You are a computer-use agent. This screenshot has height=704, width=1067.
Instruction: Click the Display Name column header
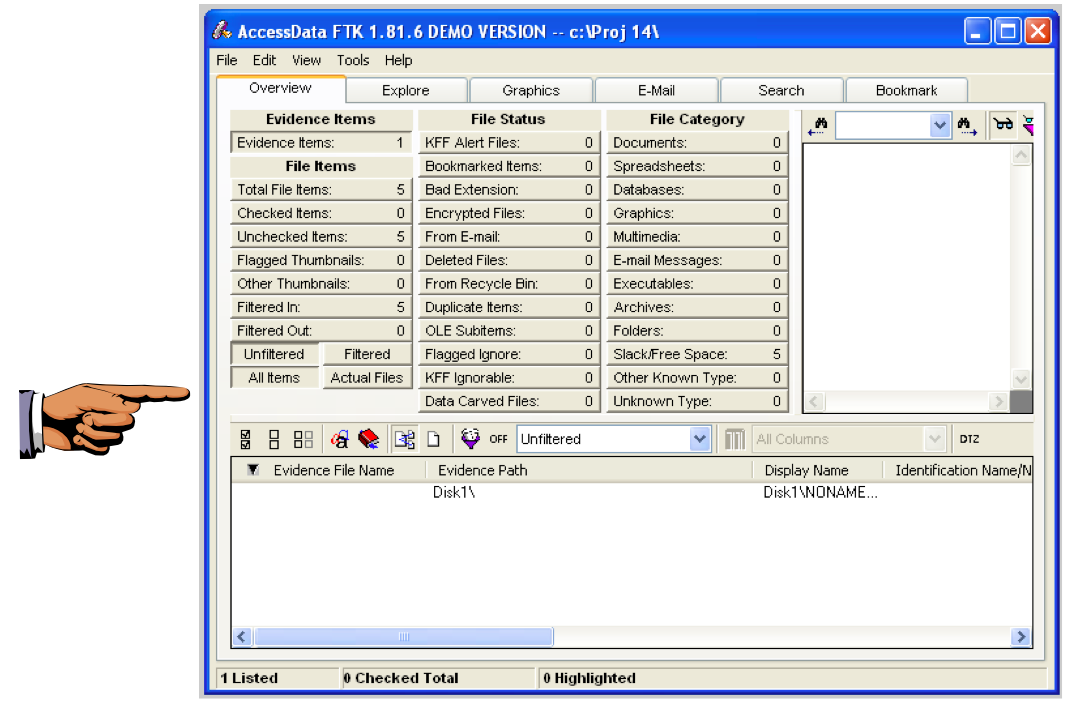[817, 470]
